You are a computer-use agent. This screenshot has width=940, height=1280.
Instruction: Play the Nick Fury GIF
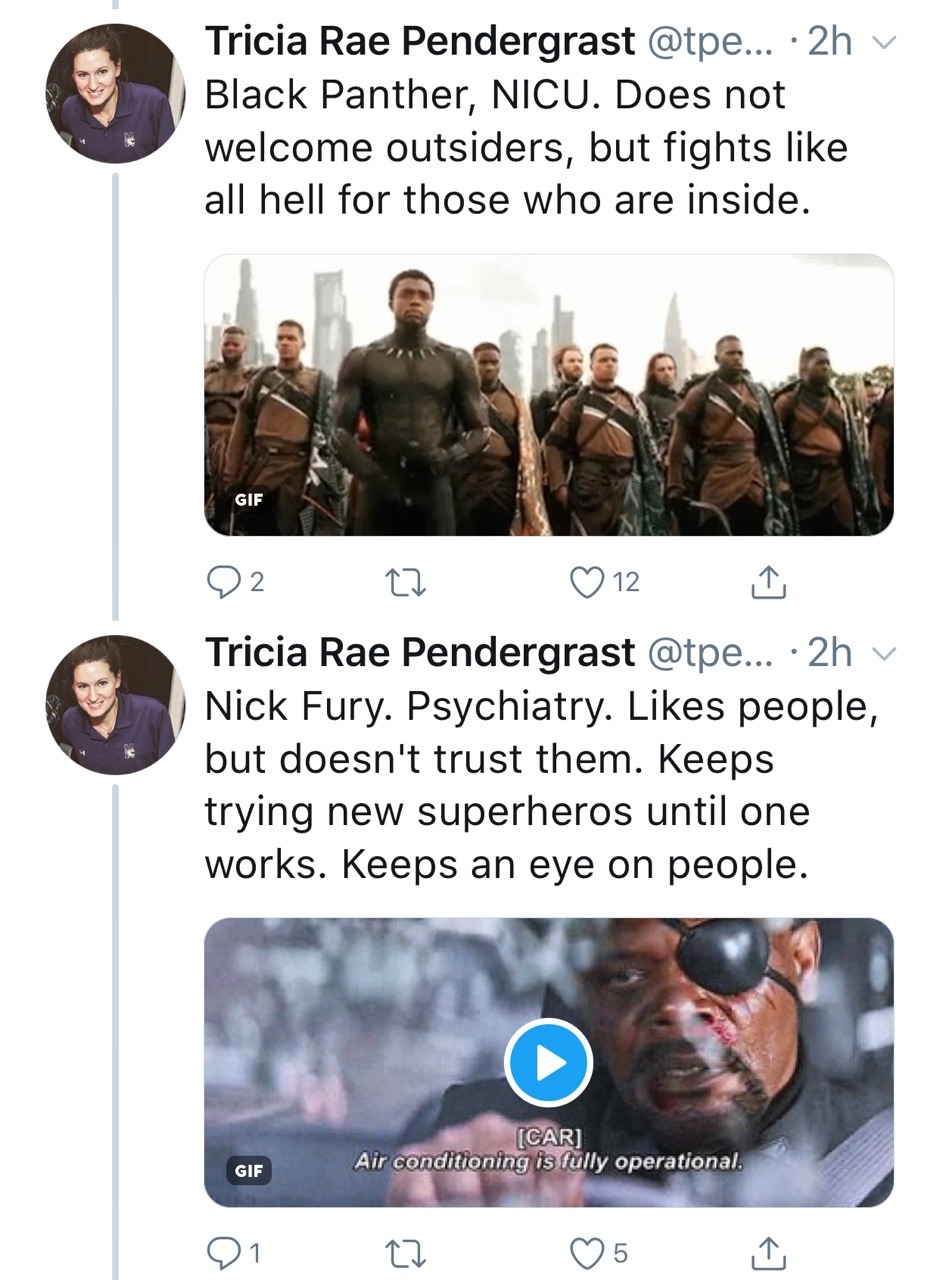pos(548,1063)
